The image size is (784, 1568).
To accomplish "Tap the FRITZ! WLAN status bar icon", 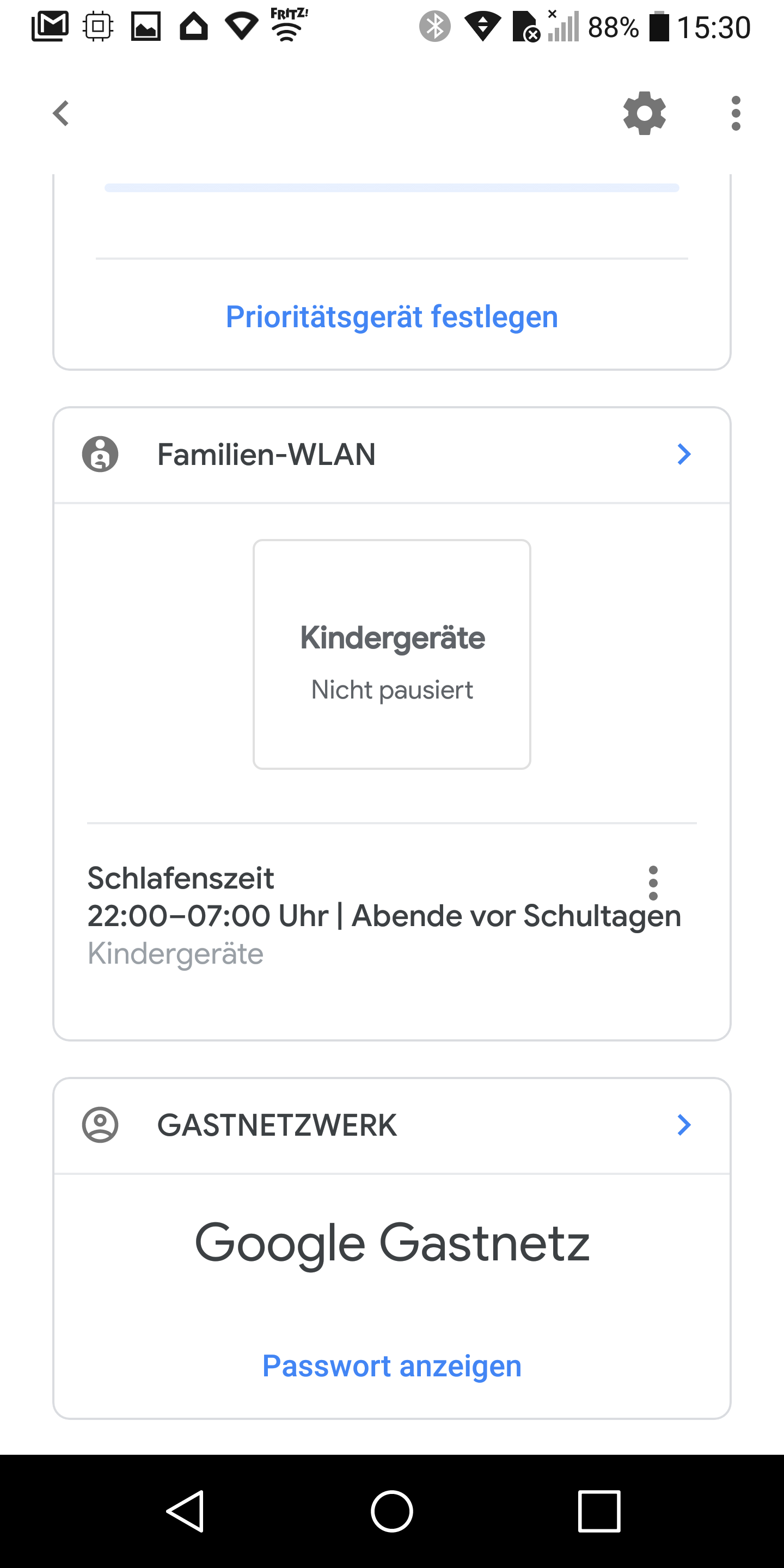I will pos(289,26).
